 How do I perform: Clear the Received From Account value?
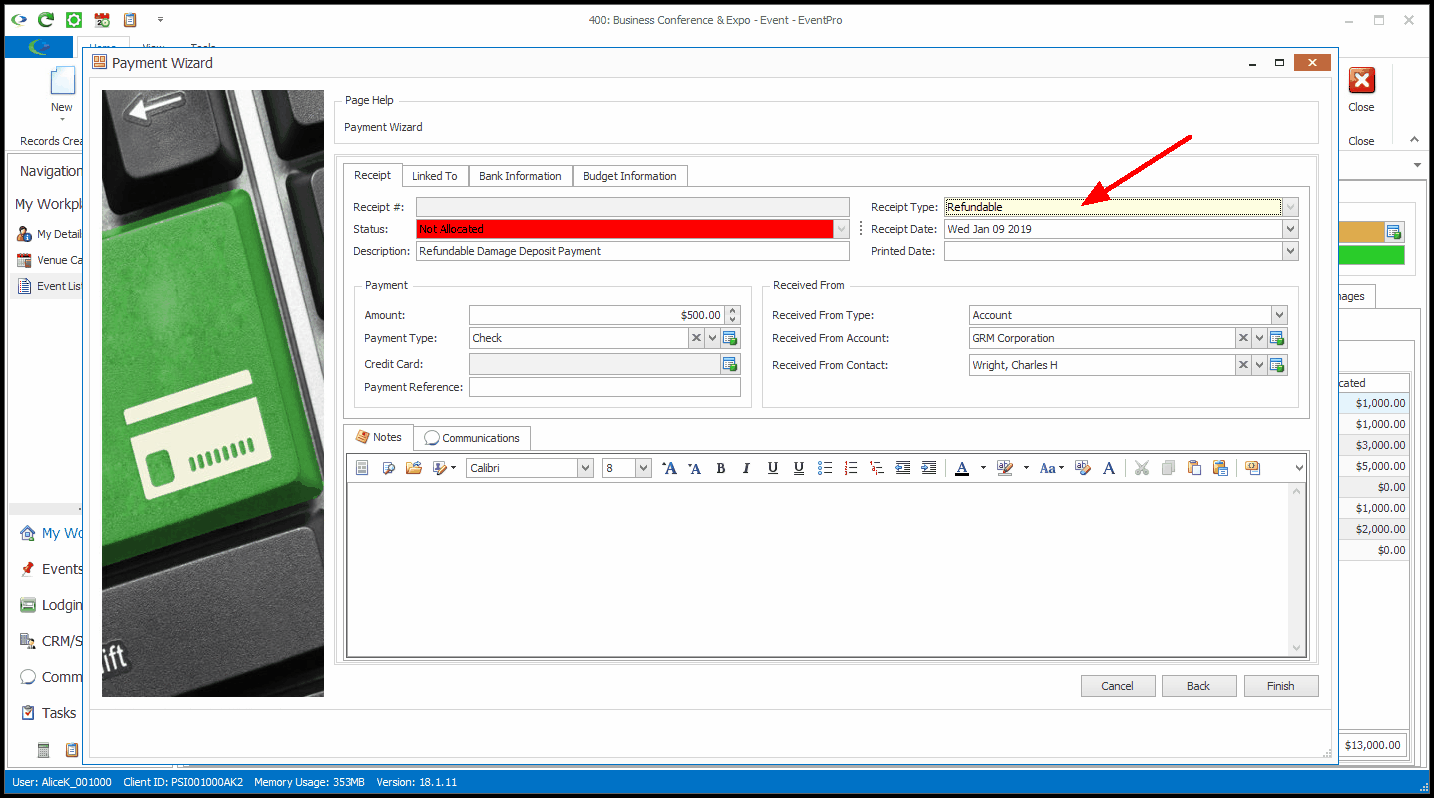coord(1244,338)
